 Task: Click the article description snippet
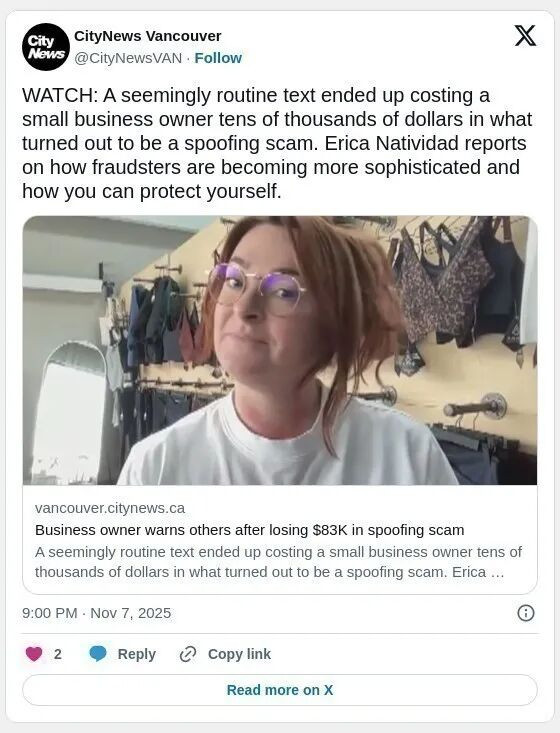point(278,562)
